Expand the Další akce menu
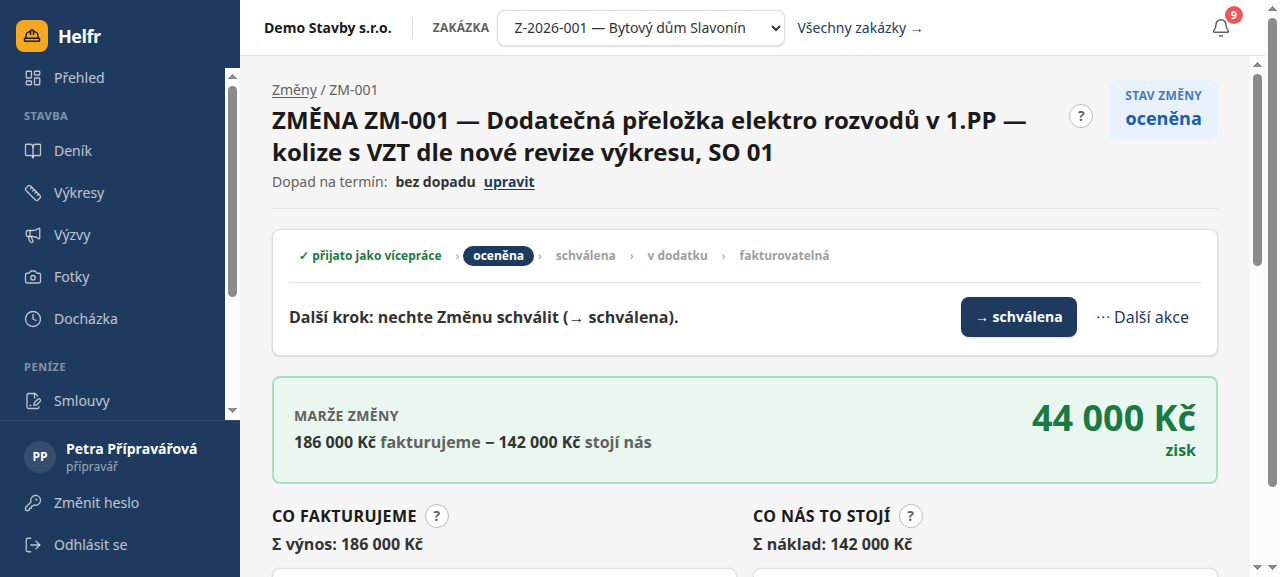This screenshot has height=577, width=1280. tap(1143, 317)
